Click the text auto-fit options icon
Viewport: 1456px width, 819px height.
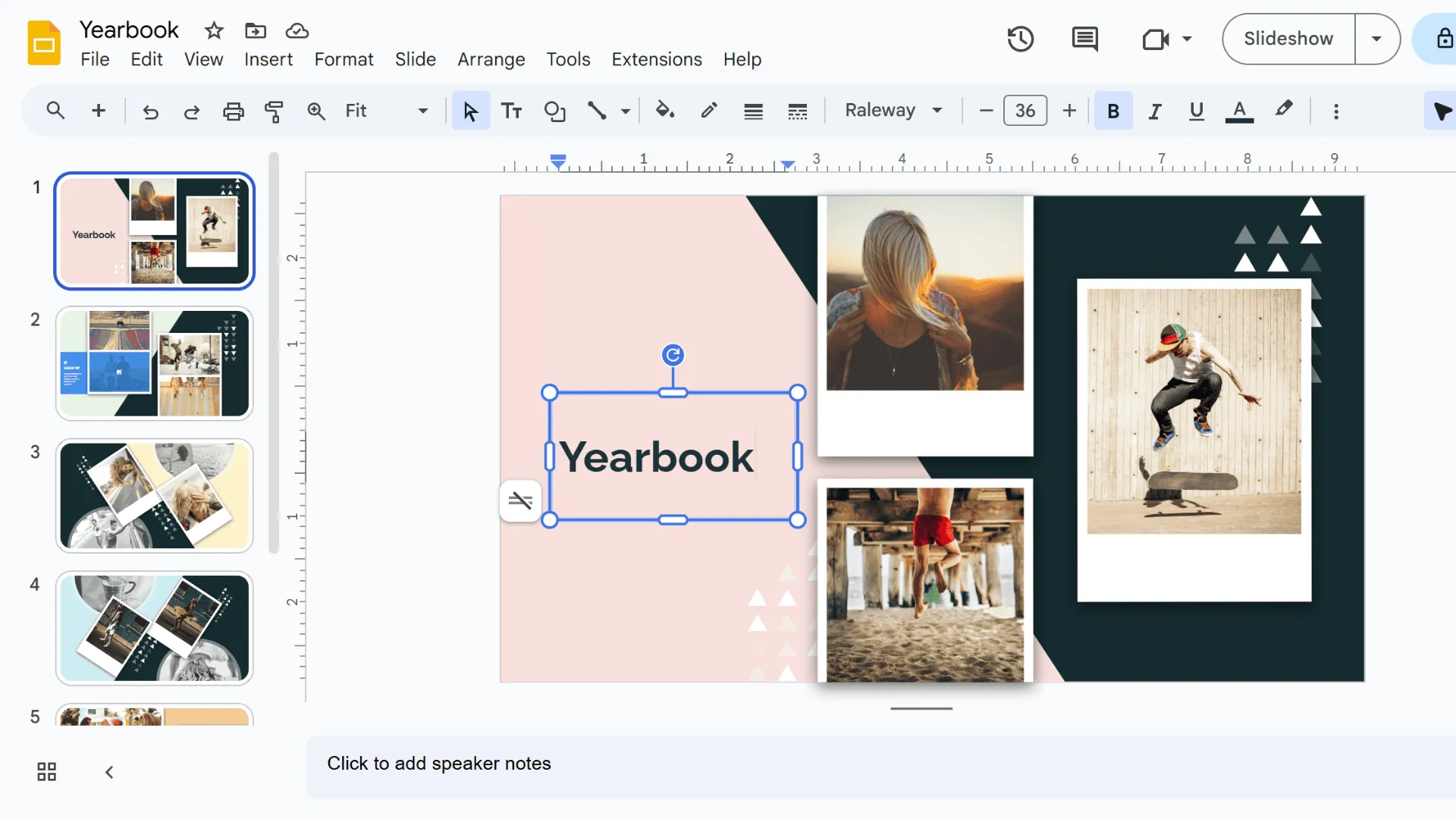coord(520,500)
